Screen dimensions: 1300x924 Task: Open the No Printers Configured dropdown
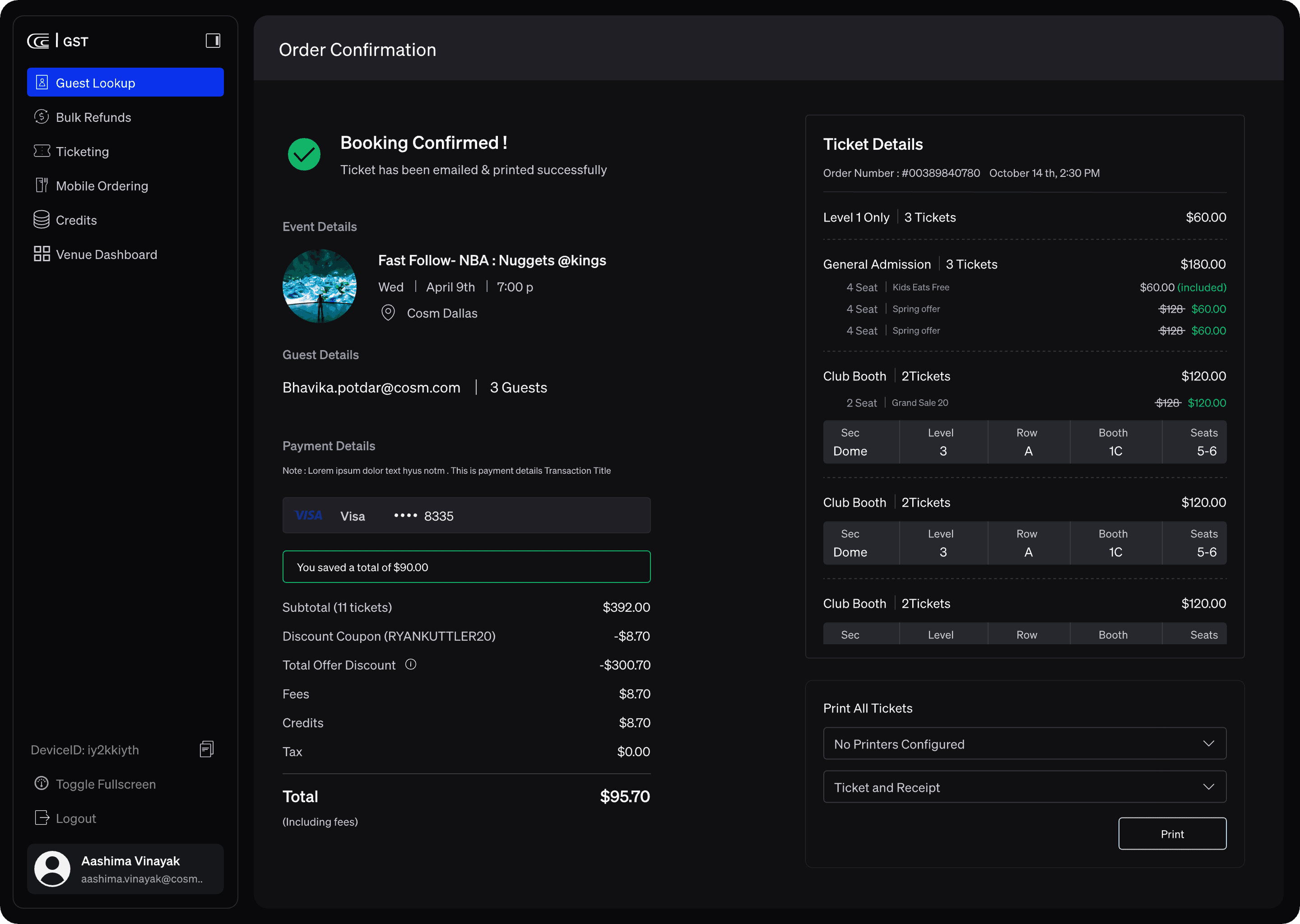click(x=1025, y=743)
